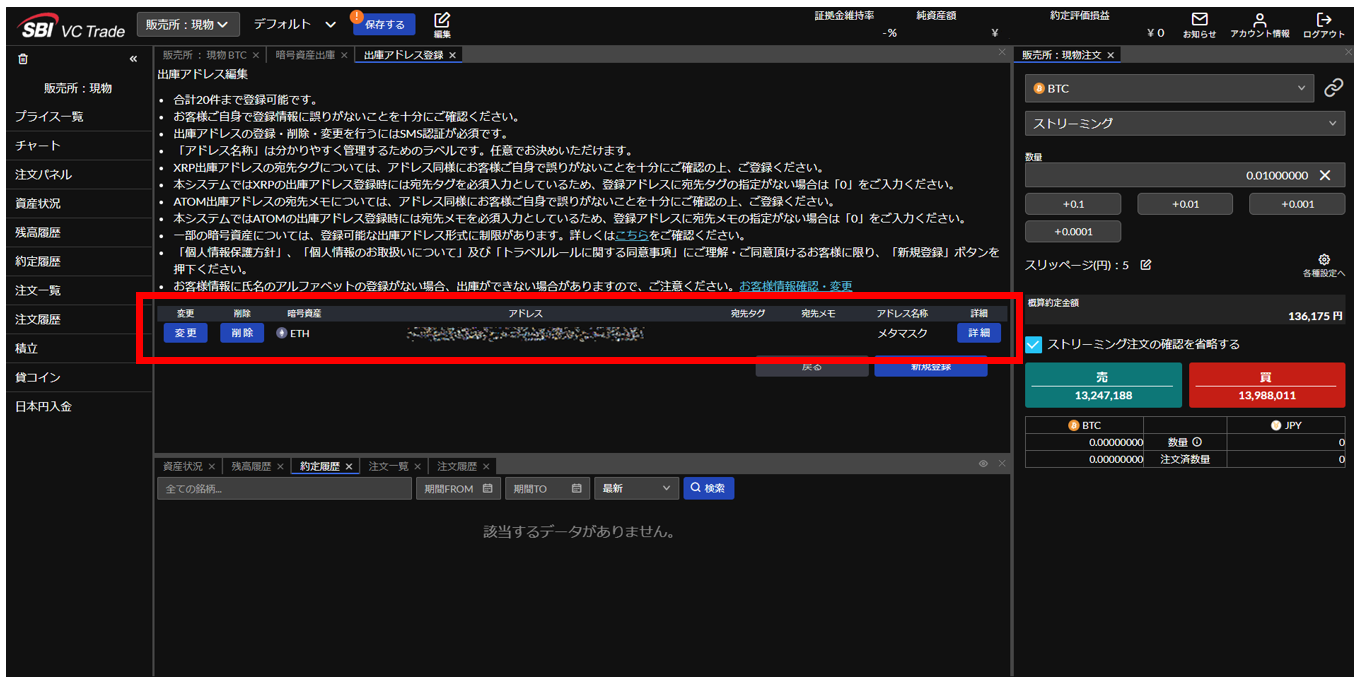Switch to the 残高履歴 bottom tab
Screen dimensions: 1359x682
pyautogui.click(x=251, y=467)
